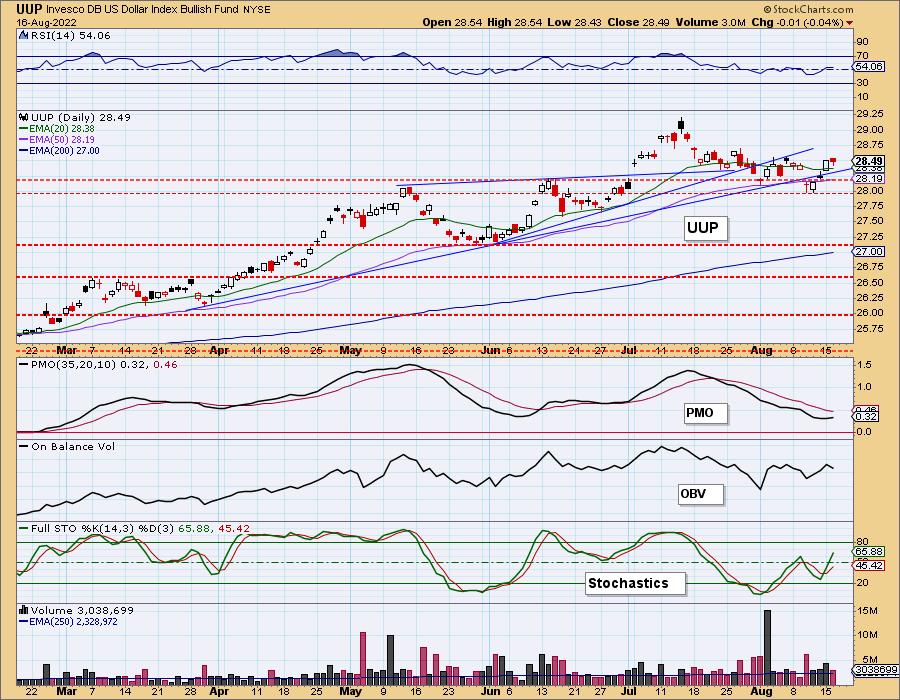The height and width of the screenshot is (700, 900).
Task: Click the PMO annotation box
Action: (705, 413)
